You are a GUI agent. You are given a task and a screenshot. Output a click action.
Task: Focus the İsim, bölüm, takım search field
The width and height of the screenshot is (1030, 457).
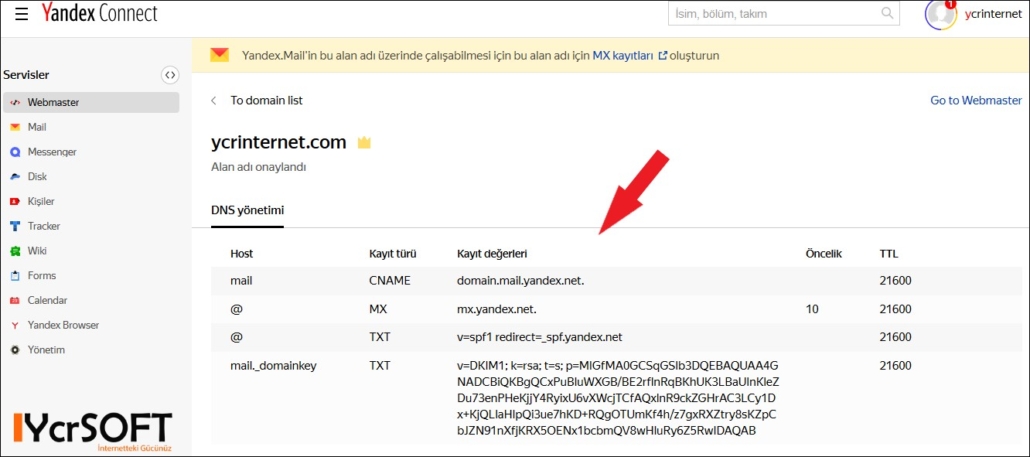point(782,13)
